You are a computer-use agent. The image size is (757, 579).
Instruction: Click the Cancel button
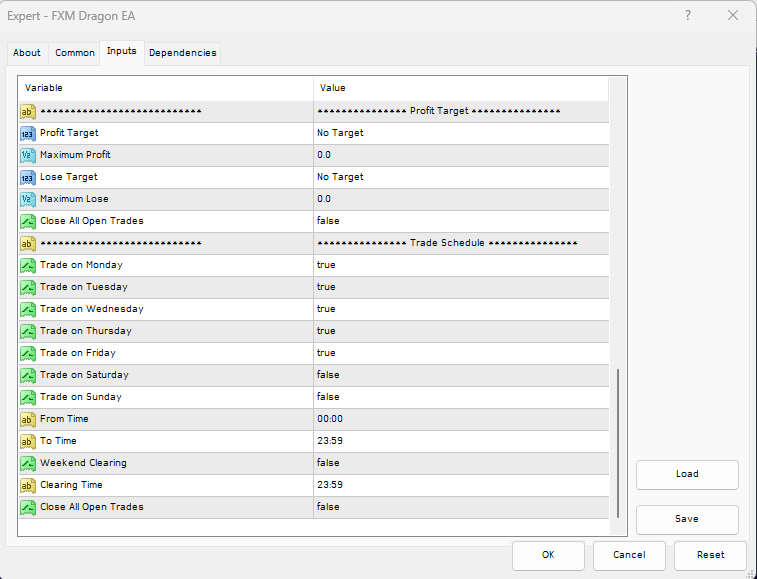click(x=629, y=555)
